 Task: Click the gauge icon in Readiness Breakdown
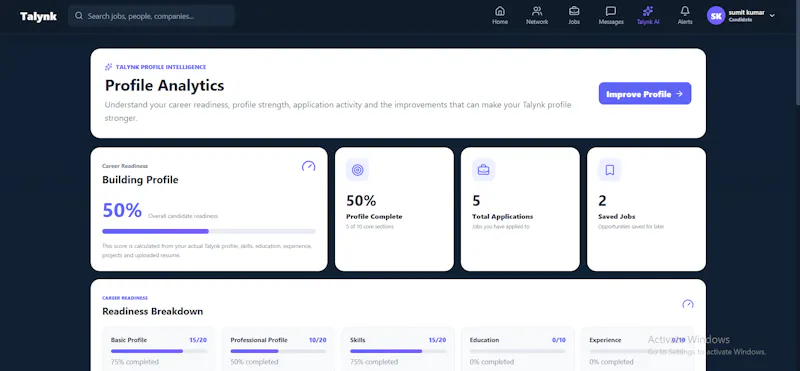[688, 305]
